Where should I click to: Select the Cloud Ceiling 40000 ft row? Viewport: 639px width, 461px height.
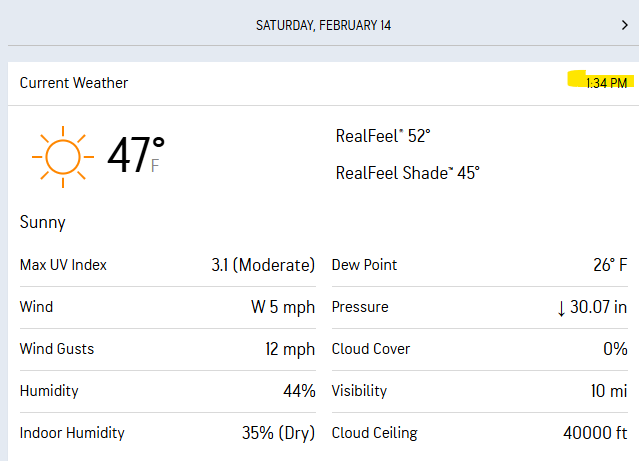click(479, 433)
